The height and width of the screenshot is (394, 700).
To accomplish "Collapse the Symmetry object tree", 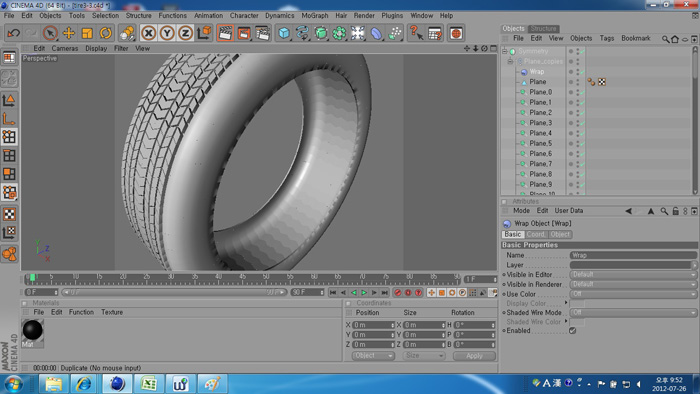I will click(504, 51).
